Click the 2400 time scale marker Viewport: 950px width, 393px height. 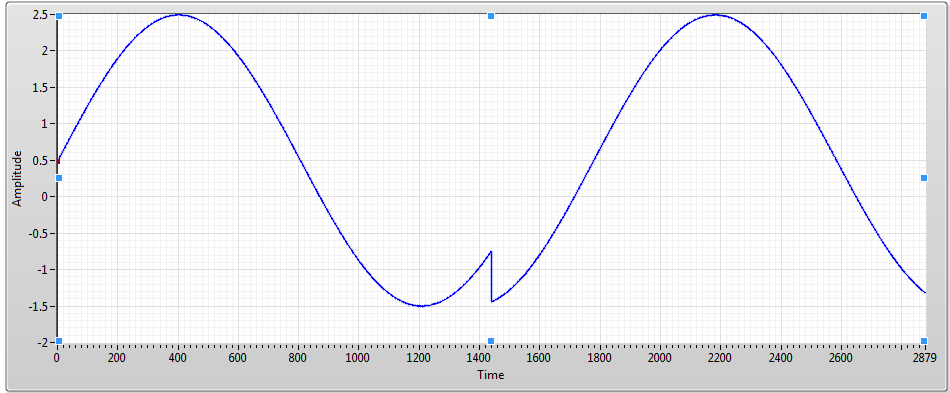pyautogui.click(x=780, y=357)
